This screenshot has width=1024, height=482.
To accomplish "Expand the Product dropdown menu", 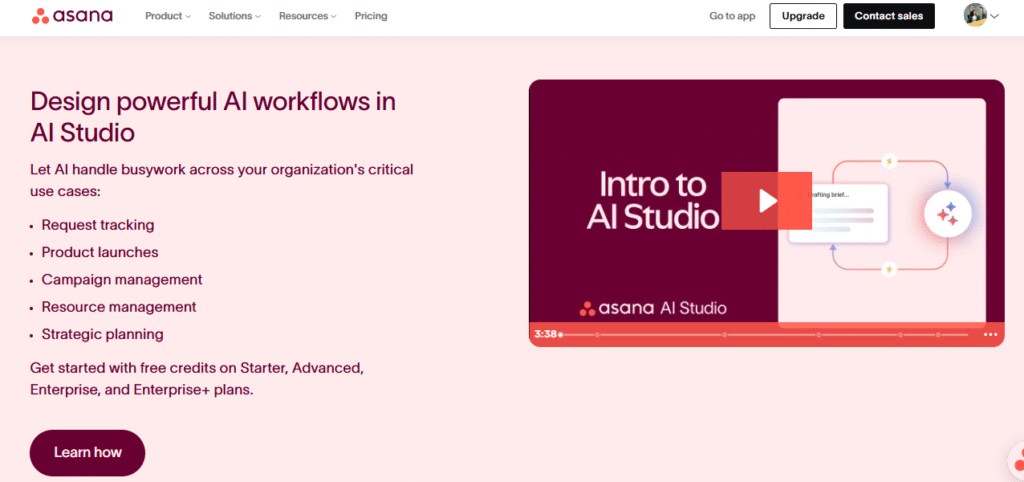I will pos(167,16).
